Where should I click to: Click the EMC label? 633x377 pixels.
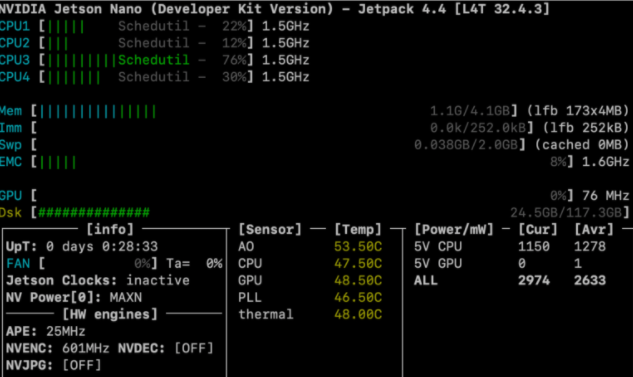point(11,162)
